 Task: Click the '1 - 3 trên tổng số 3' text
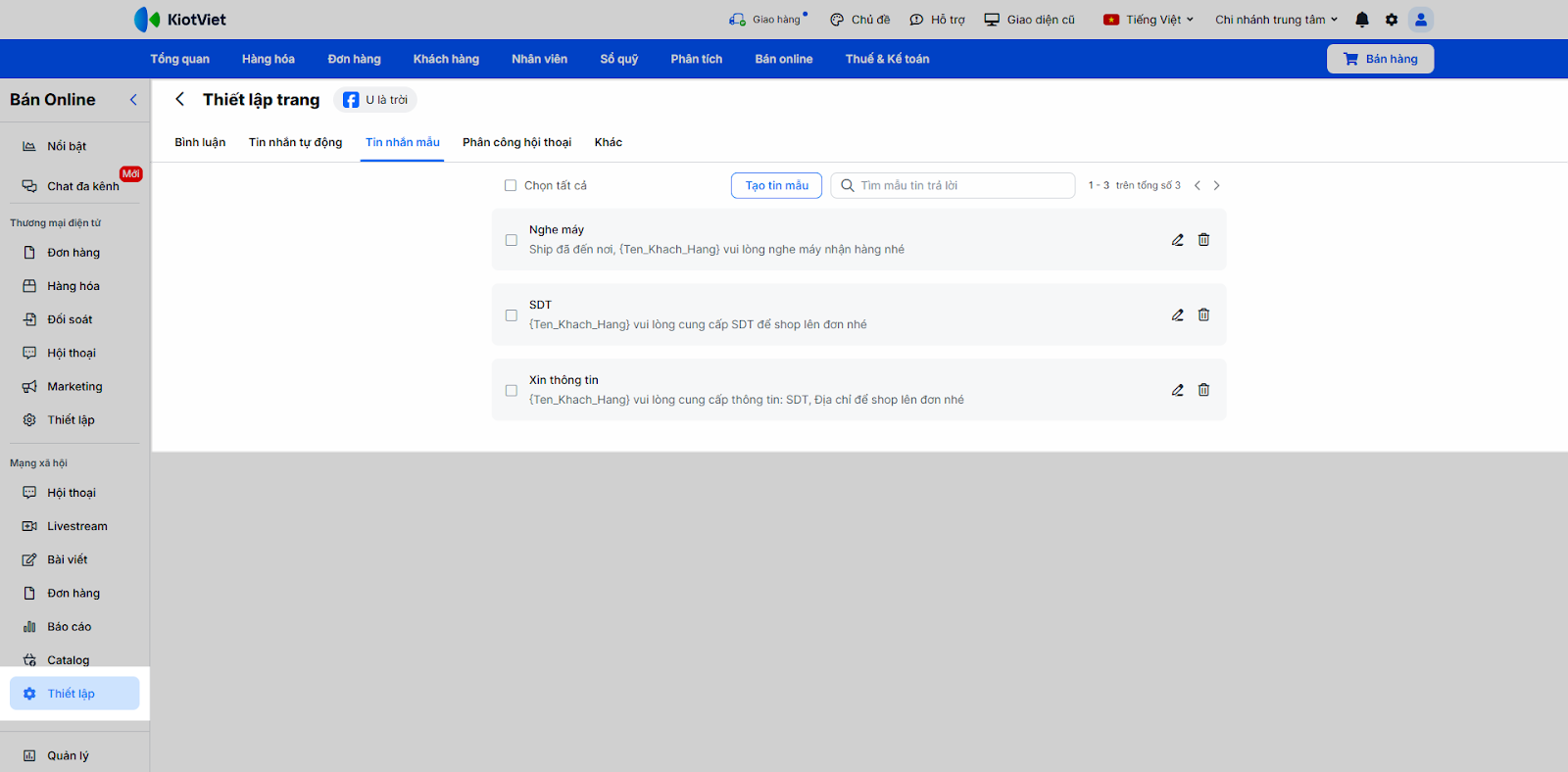click(1134, 185)
